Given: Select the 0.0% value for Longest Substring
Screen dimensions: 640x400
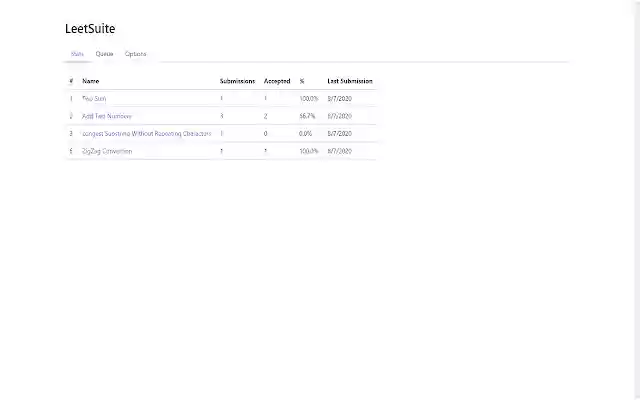Looking at the screenshot, I should point(306,134).
